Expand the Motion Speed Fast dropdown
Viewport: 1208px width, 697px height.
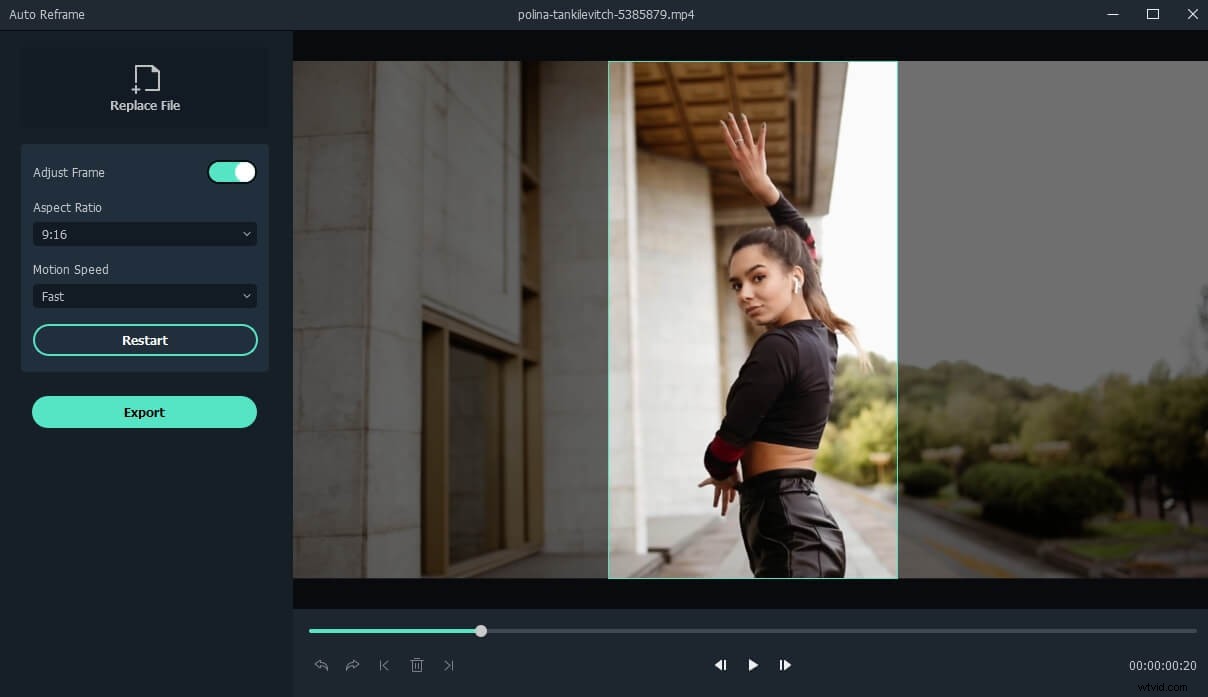point(145,296)
